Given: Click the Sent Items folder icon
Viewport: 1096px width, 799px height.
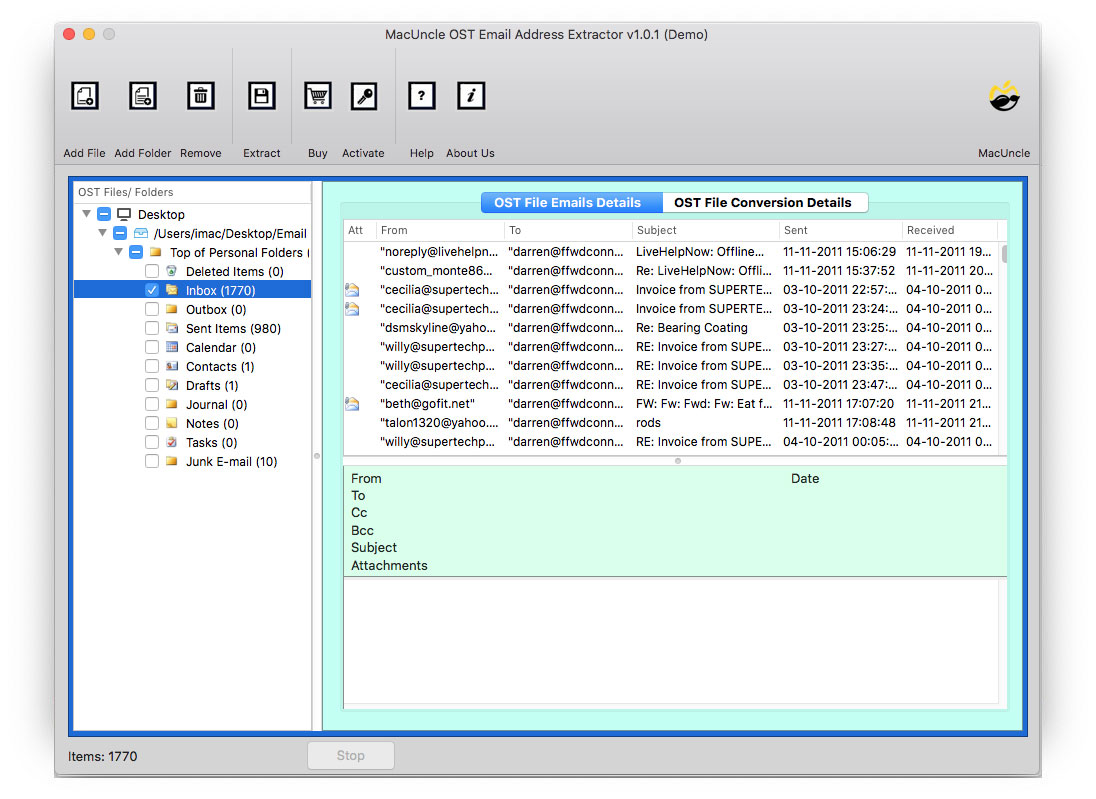Looking at the screenshot, I should [x=171, y=328].
